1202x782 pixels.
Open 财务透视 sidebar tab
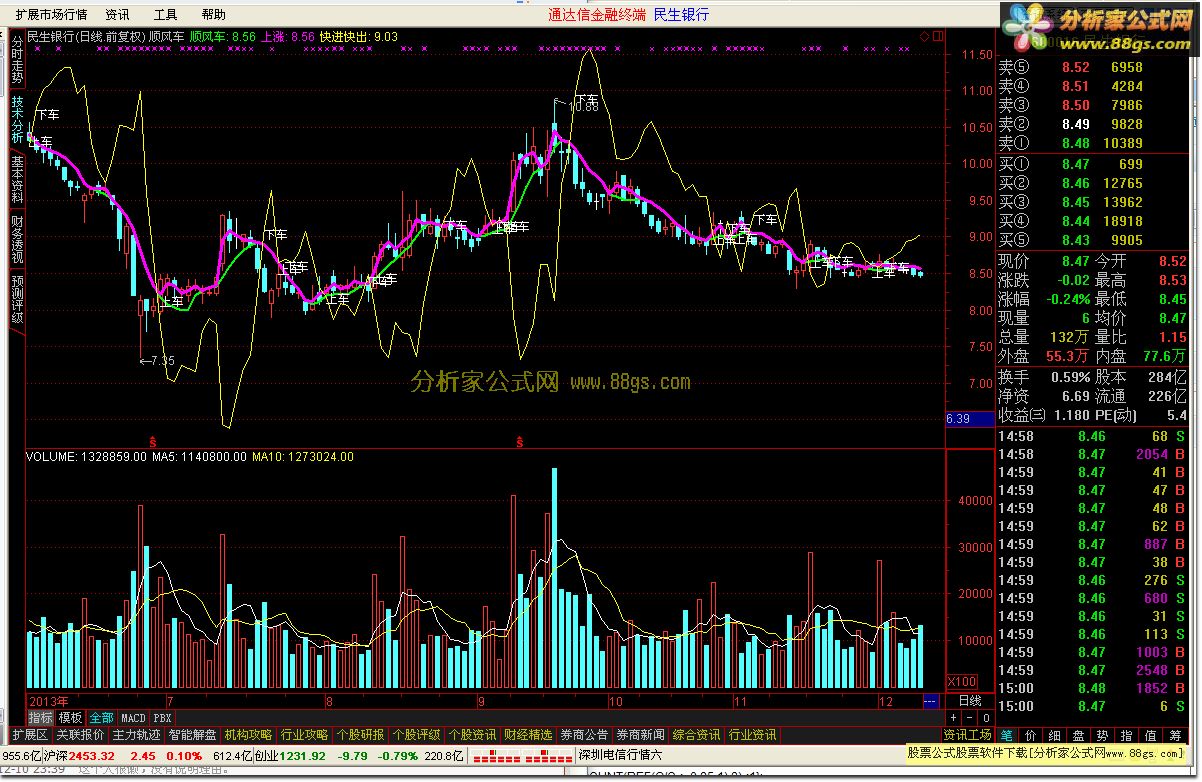[x=17, y=239]
